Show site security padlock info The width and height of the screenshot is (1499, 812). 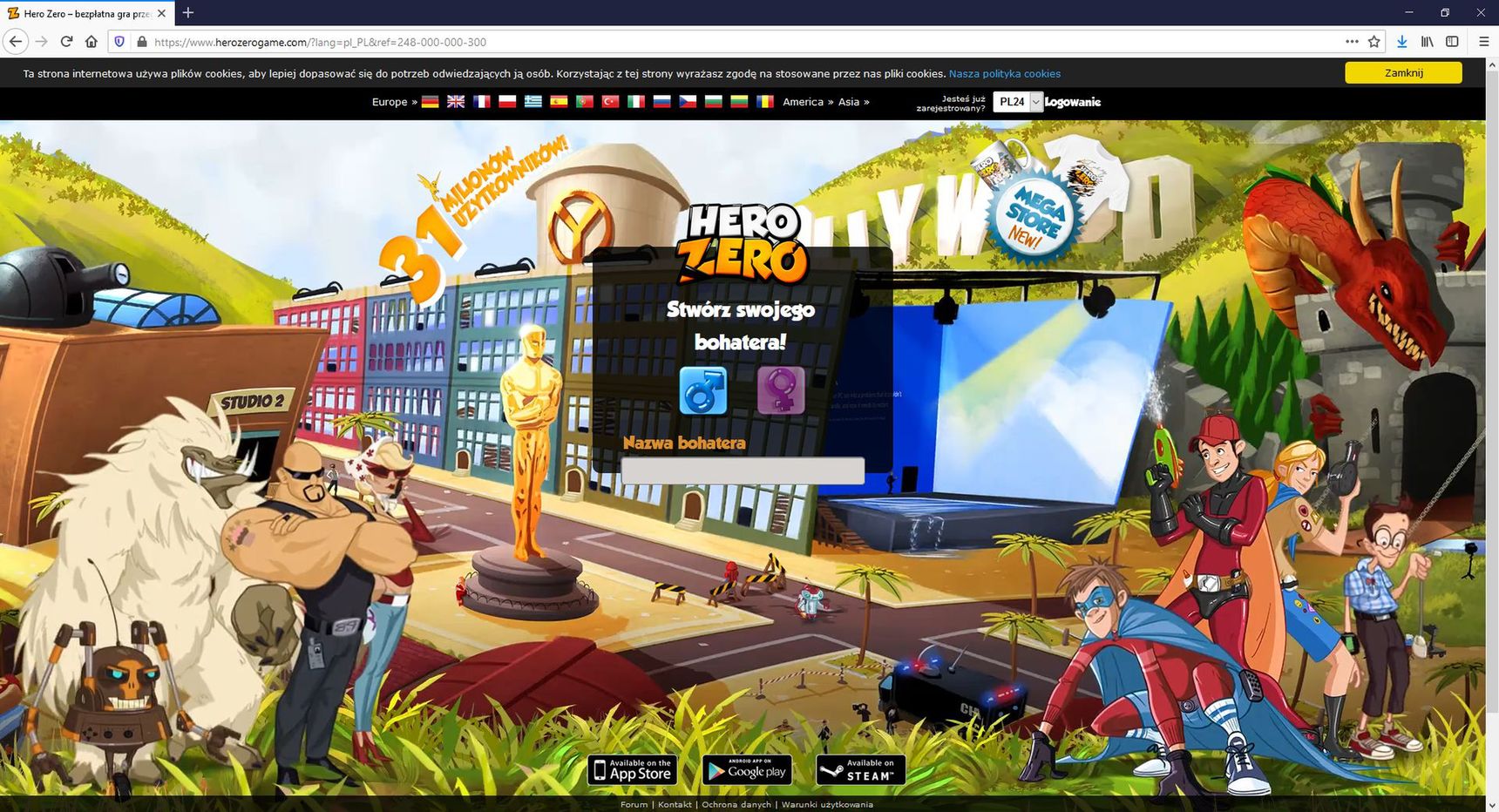tap(141, 41)
